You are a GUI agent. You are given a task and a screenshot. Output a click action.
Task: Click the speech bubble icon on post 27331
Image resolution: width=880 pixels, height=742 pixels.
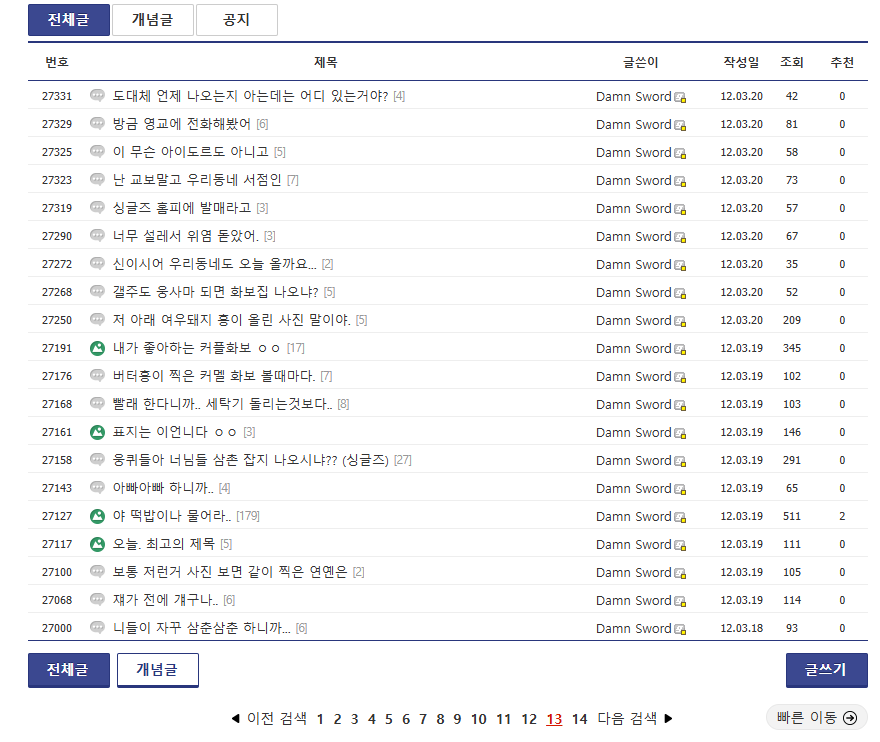coord(97,96)
